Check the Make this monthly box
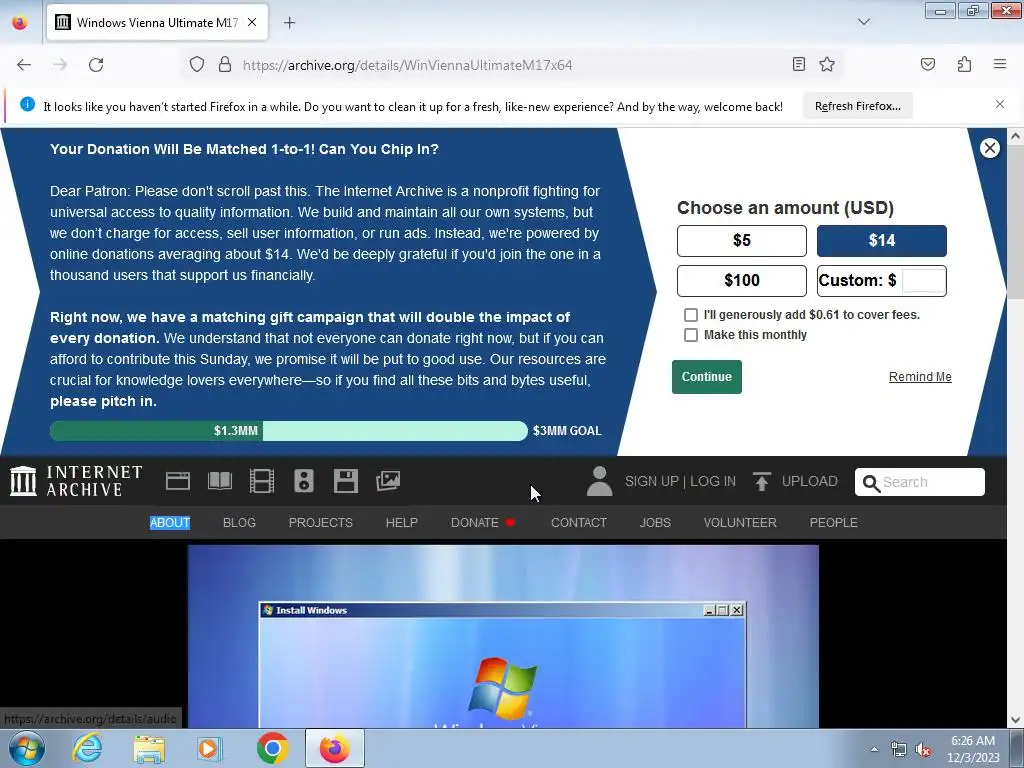Screen dimensions: 1024x768 [x=690, y=335]
